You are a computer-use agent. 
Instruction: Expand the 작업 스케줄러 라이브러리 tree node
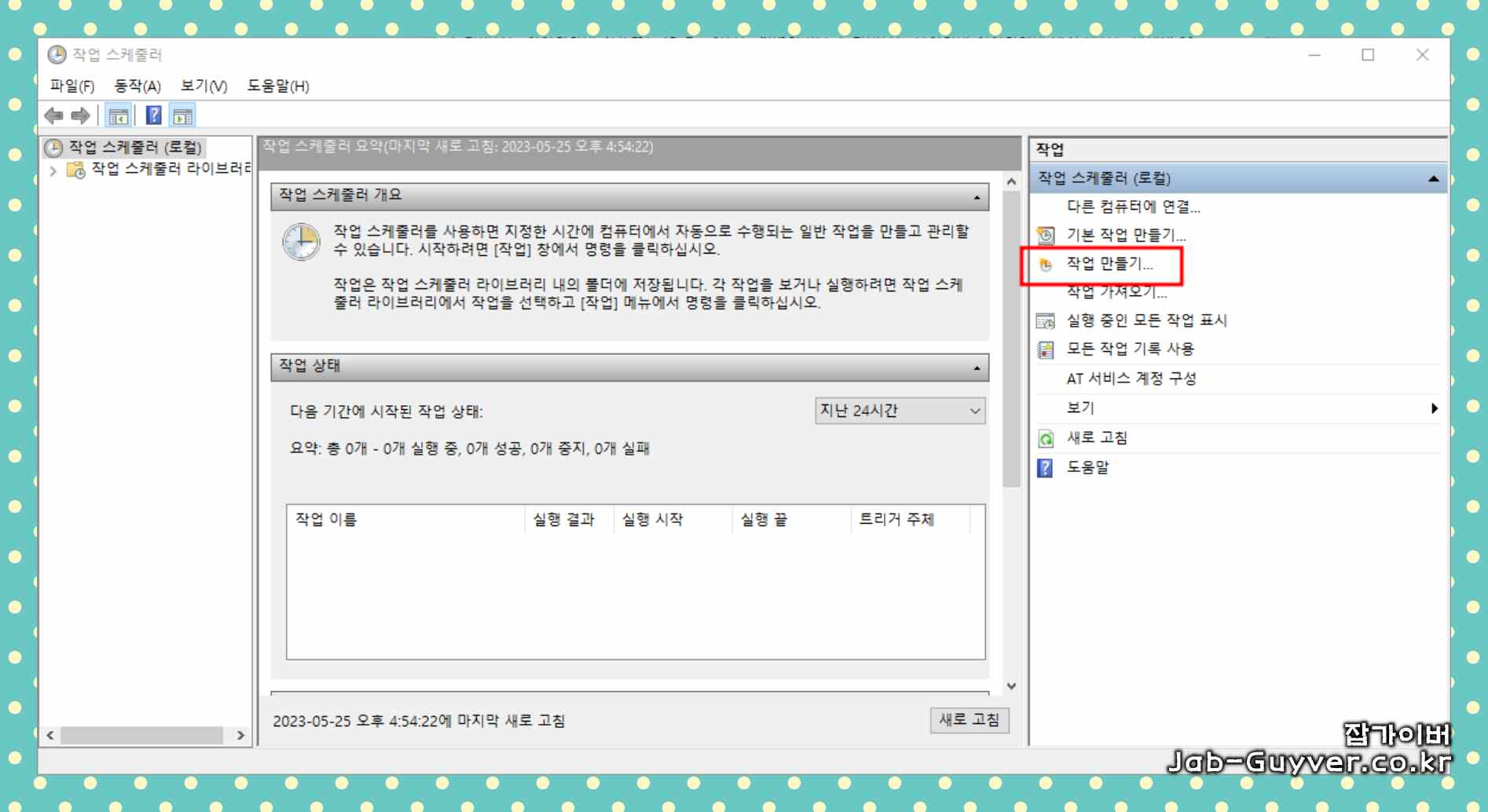point(52,168)
